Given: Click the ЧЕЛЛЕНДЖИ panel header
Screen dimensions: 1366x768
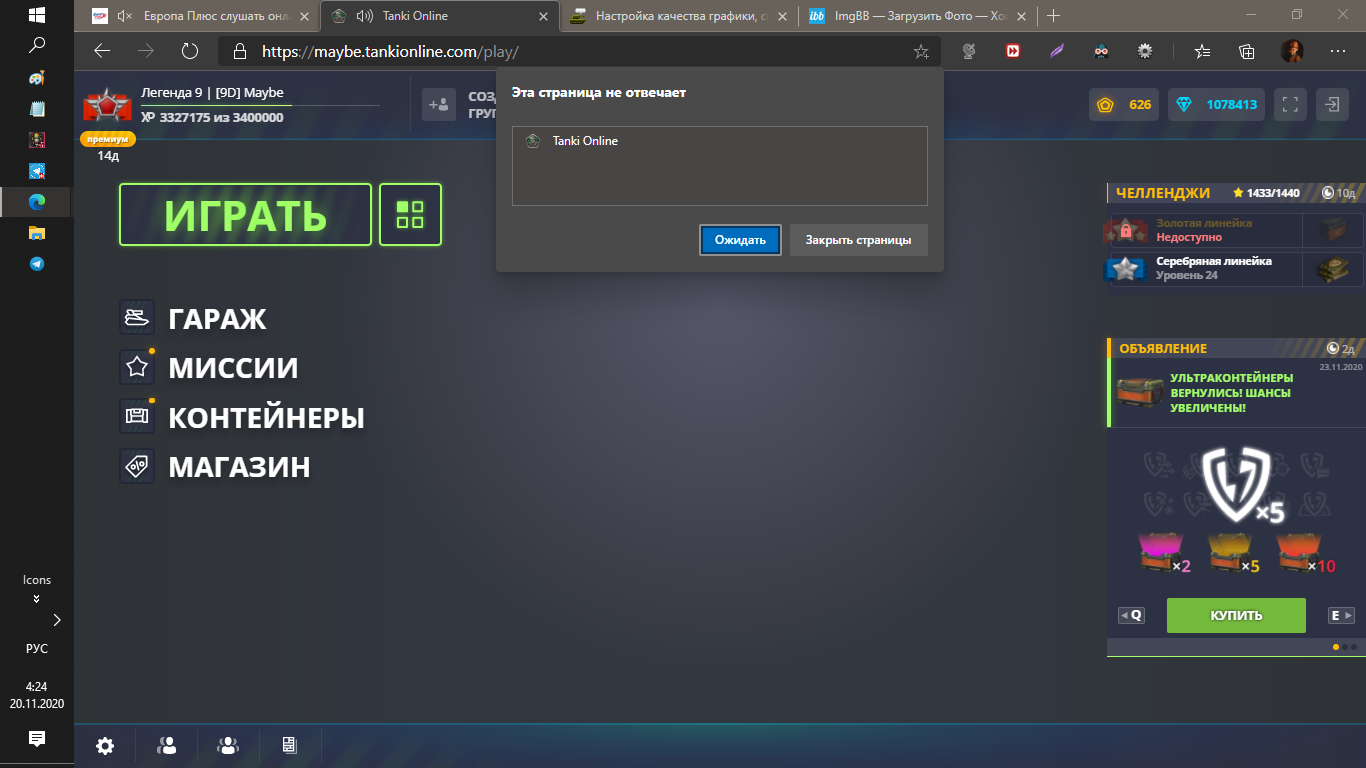Looking at the screenshot, I should [x=1234, y=193].
